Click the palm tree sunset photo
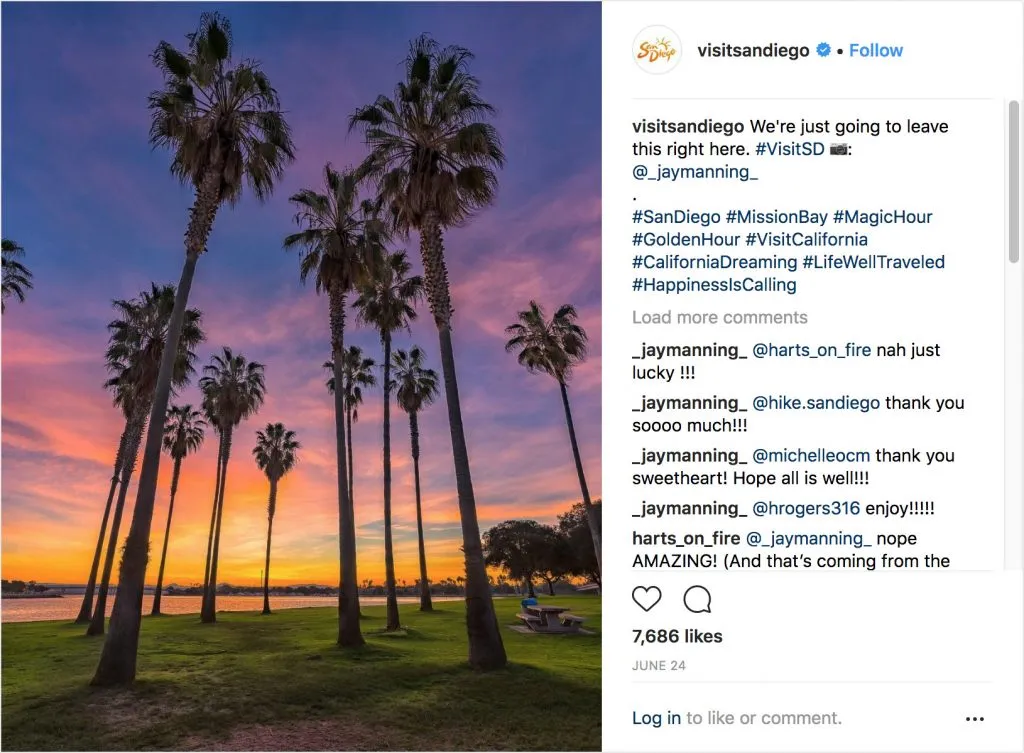 (x=301, y=376)
